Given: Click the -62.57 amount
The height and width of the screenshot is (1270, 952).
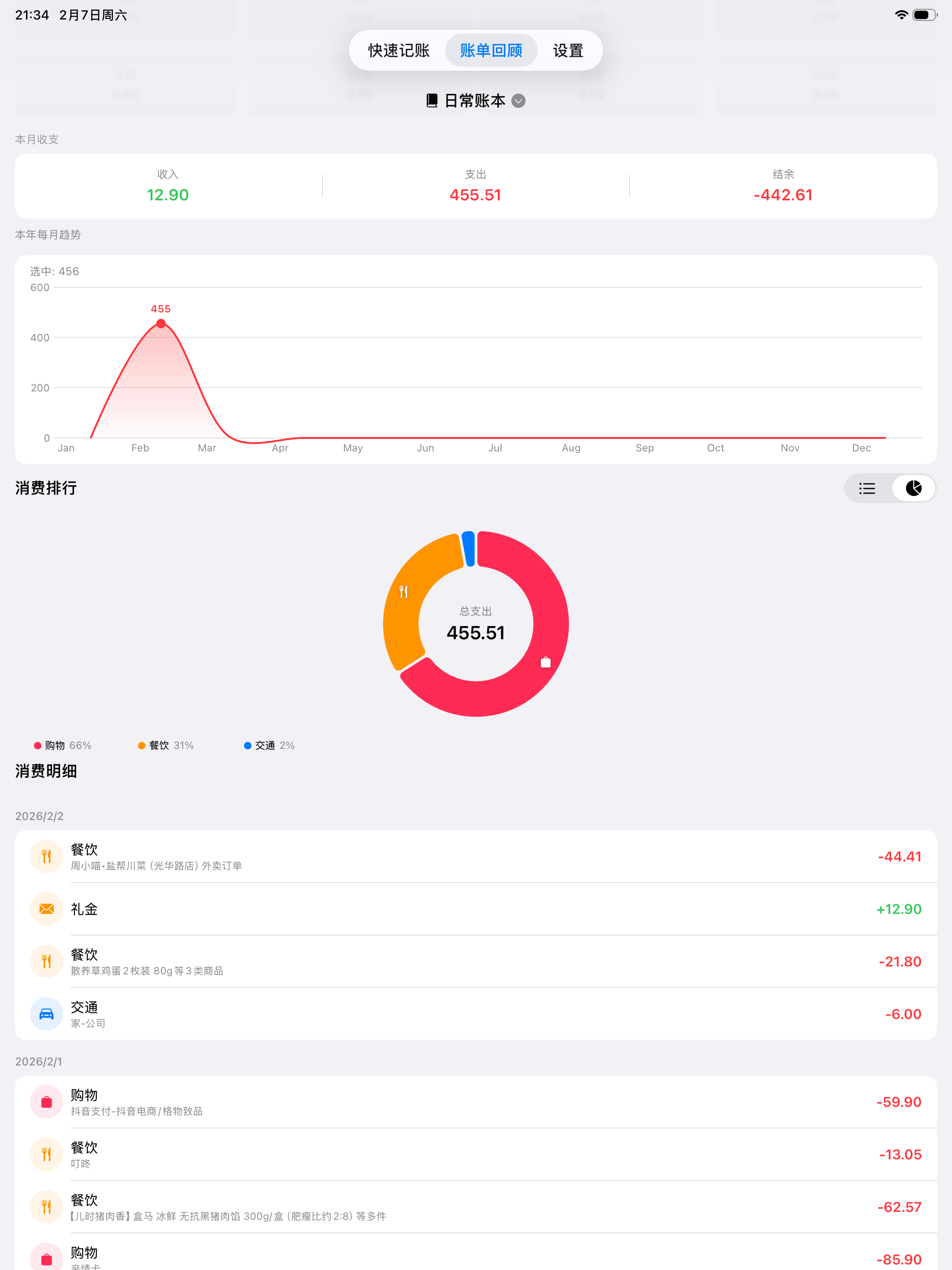Looking at the screenshot, I should click(x=899, y=1207).
